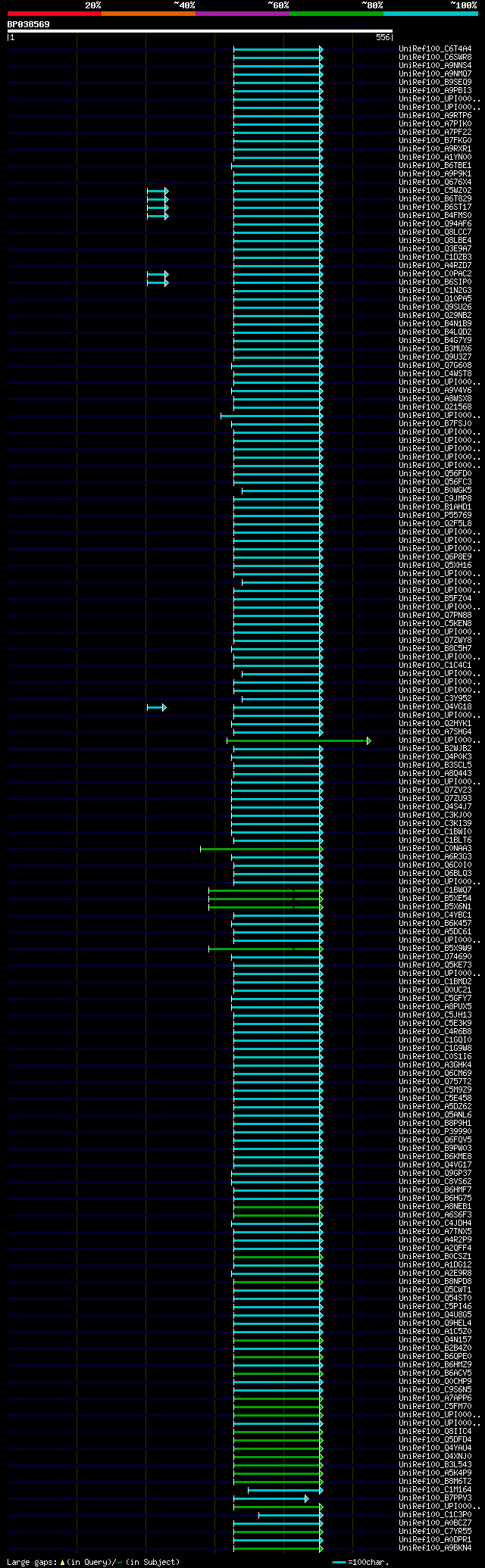Click the red 20% legend segment

tap(55, 13)
